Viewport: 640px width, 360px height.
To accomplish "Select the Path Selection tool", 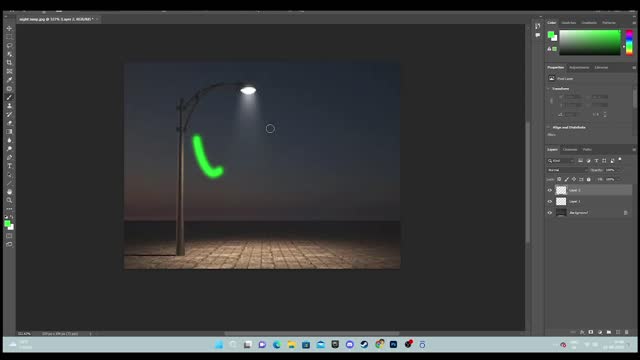I will point(9,174).
